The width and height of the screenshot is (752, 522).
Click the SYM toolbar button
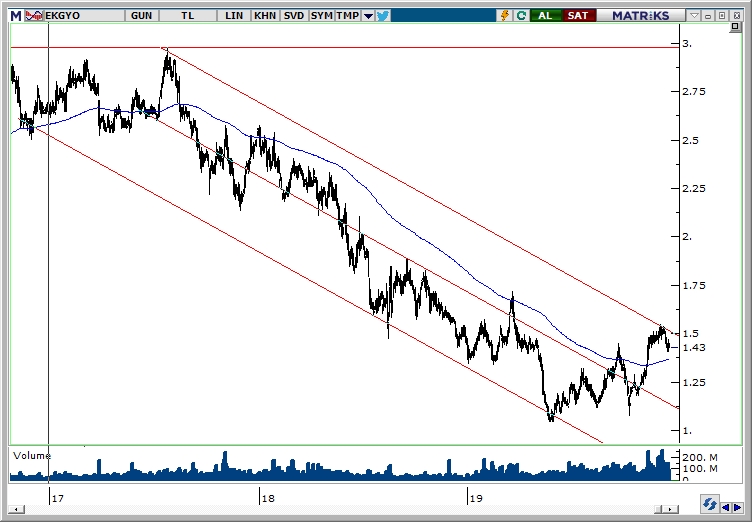(321, 16)
